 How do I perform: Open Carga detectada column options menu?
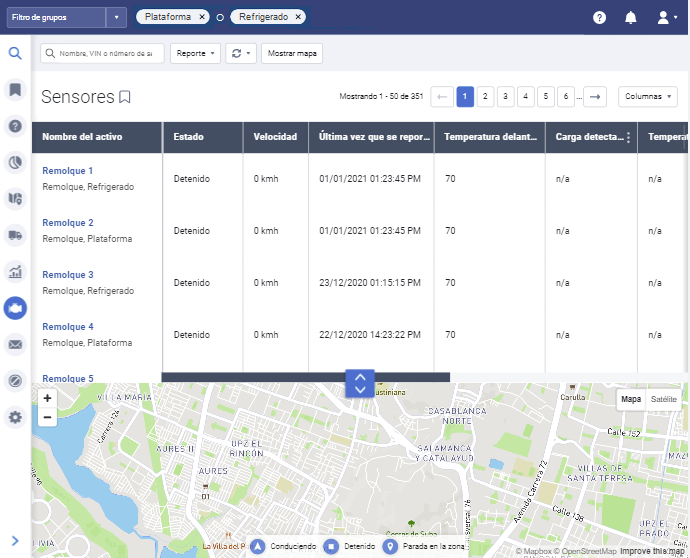628,137
